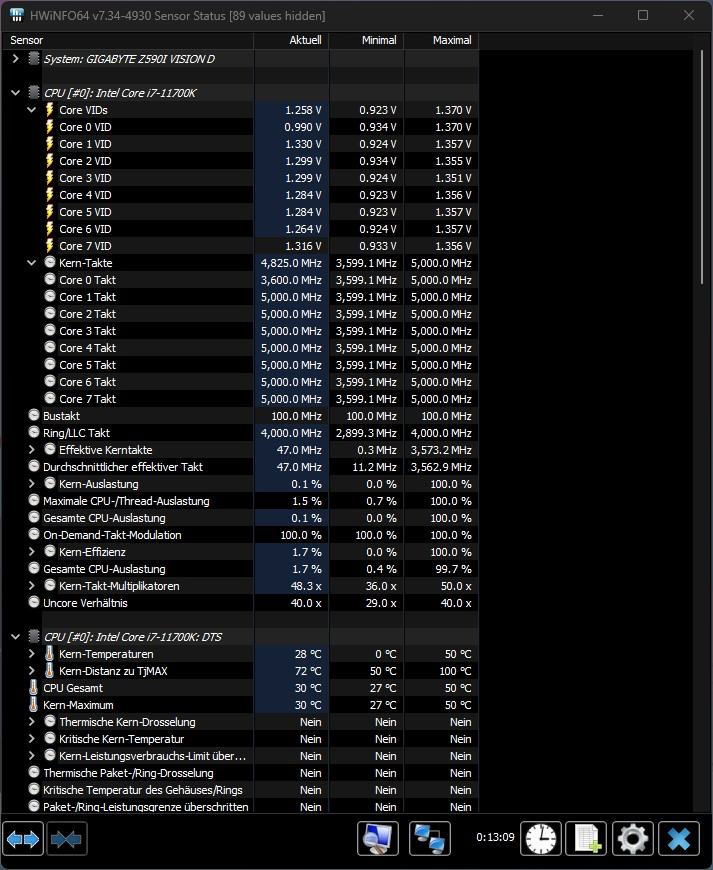Click the lightning icon of Core 0 VID
Screen dimensions: 713x870
(x=49, y=127)
